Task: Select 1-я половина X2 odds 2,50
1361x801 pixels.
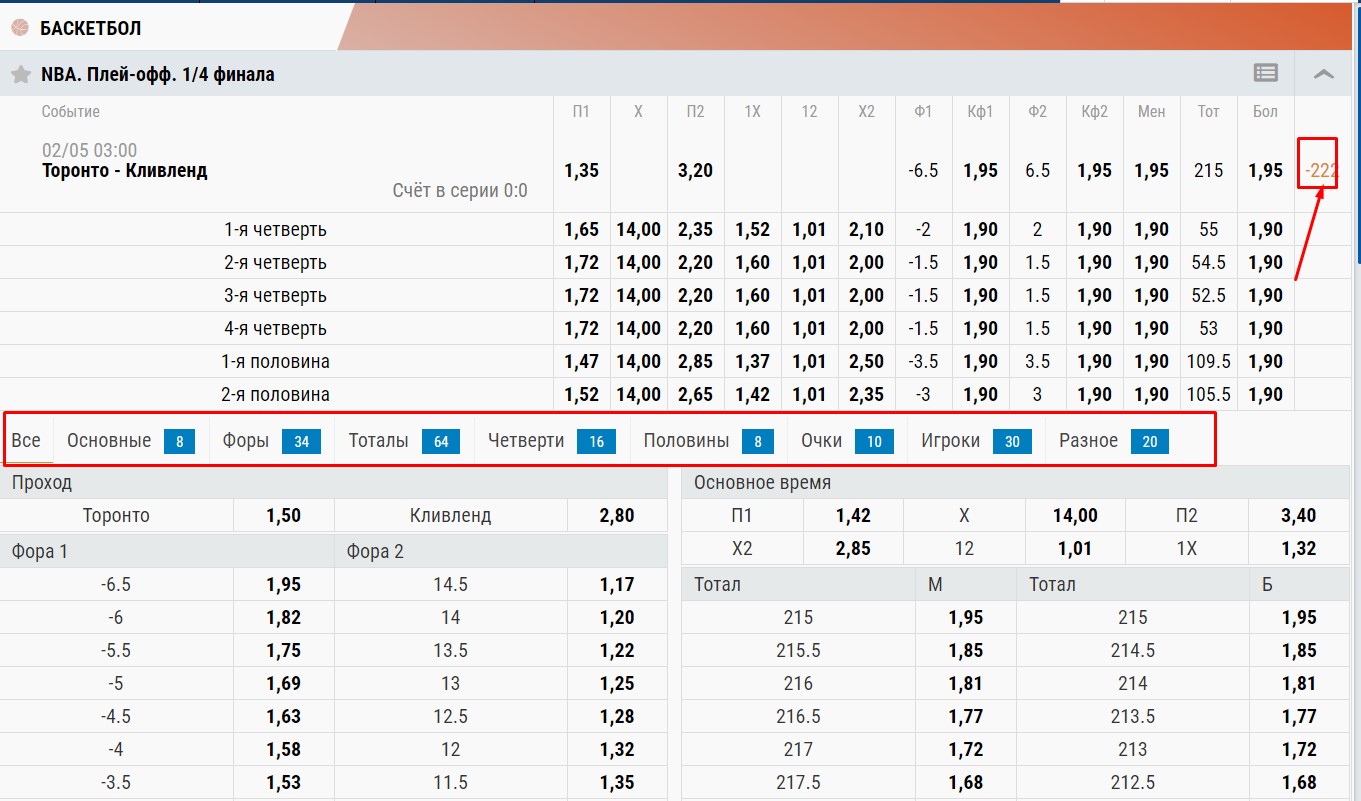Action: pos(866,362)
